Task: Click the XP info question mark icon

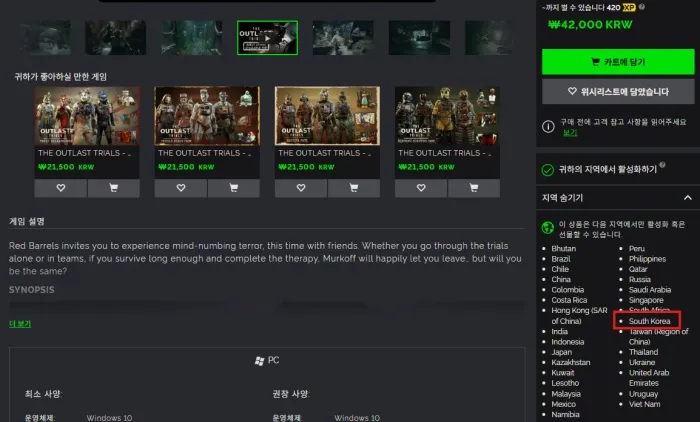Action: click(x=642, y=7)
